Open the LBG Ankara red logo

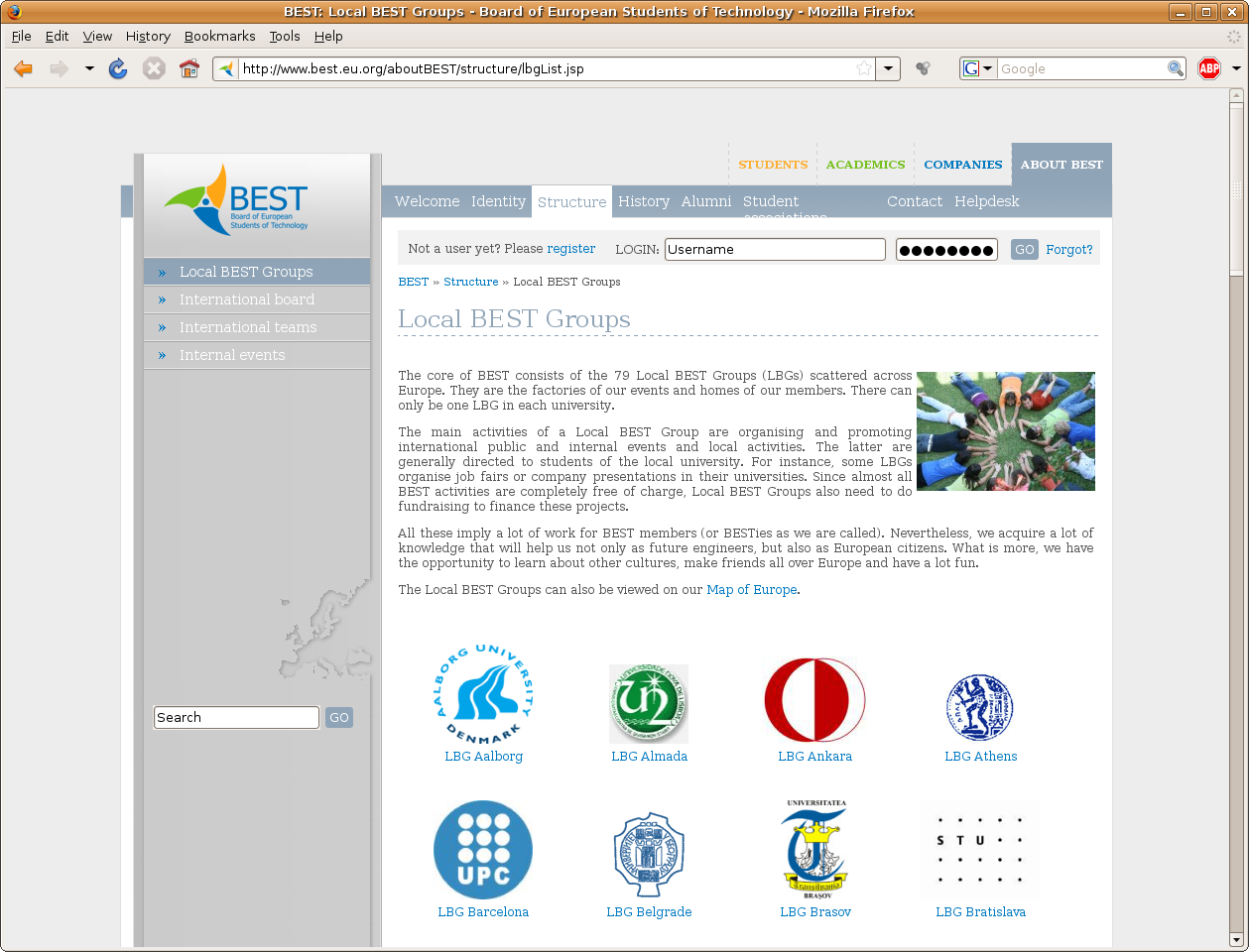tap(814, 700)
